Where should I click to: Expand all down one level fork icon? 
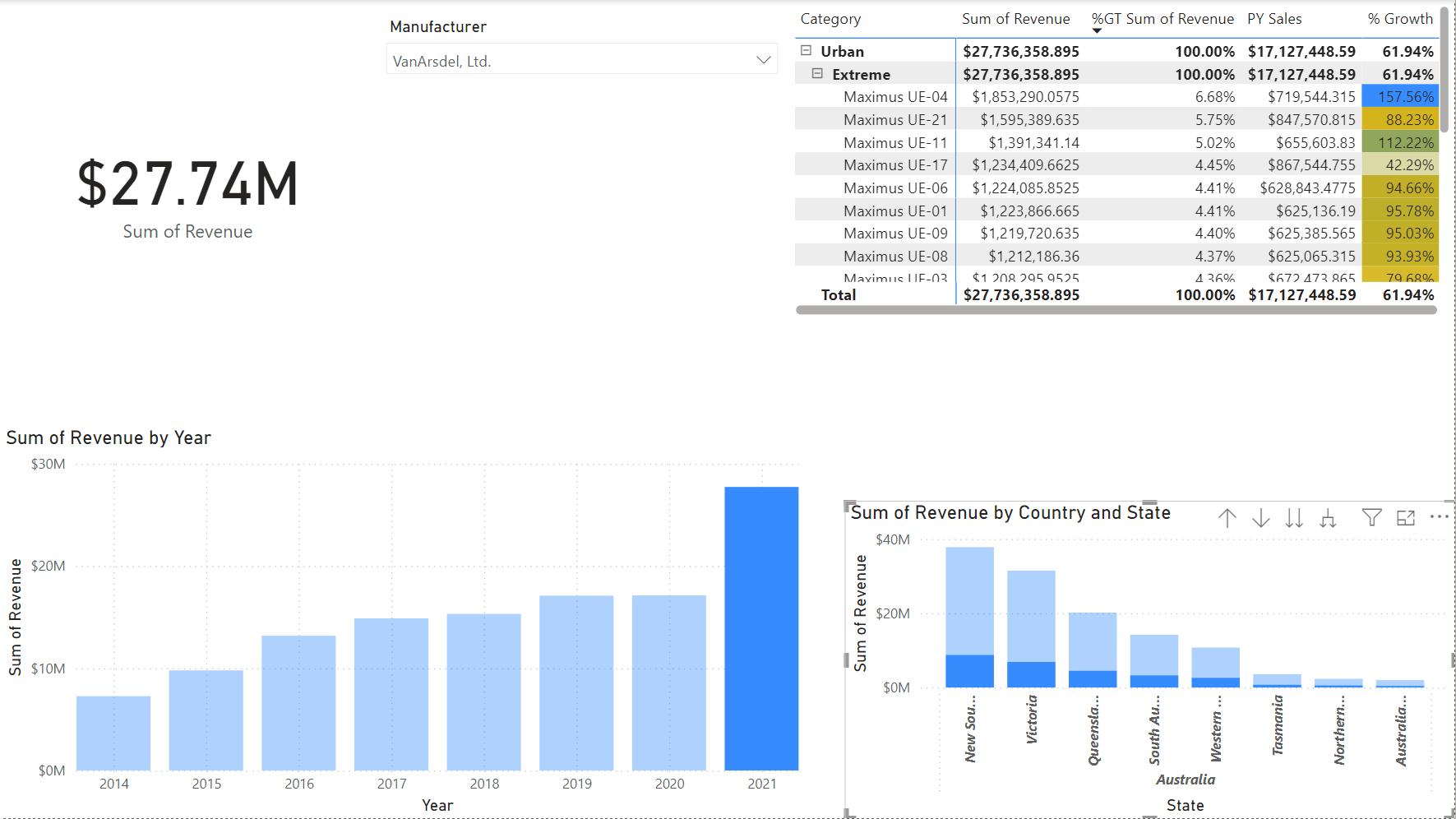[x=1328, y=518]
